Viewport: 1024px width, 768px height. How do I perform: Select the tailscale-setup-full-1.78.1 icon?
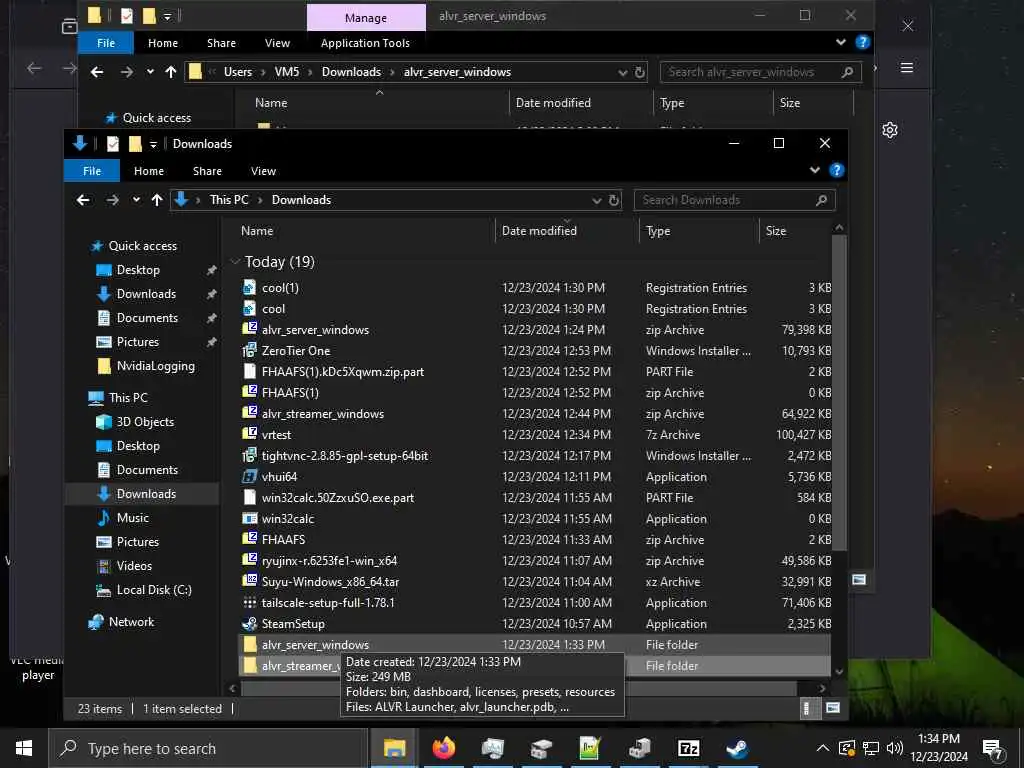coord(249,603)
